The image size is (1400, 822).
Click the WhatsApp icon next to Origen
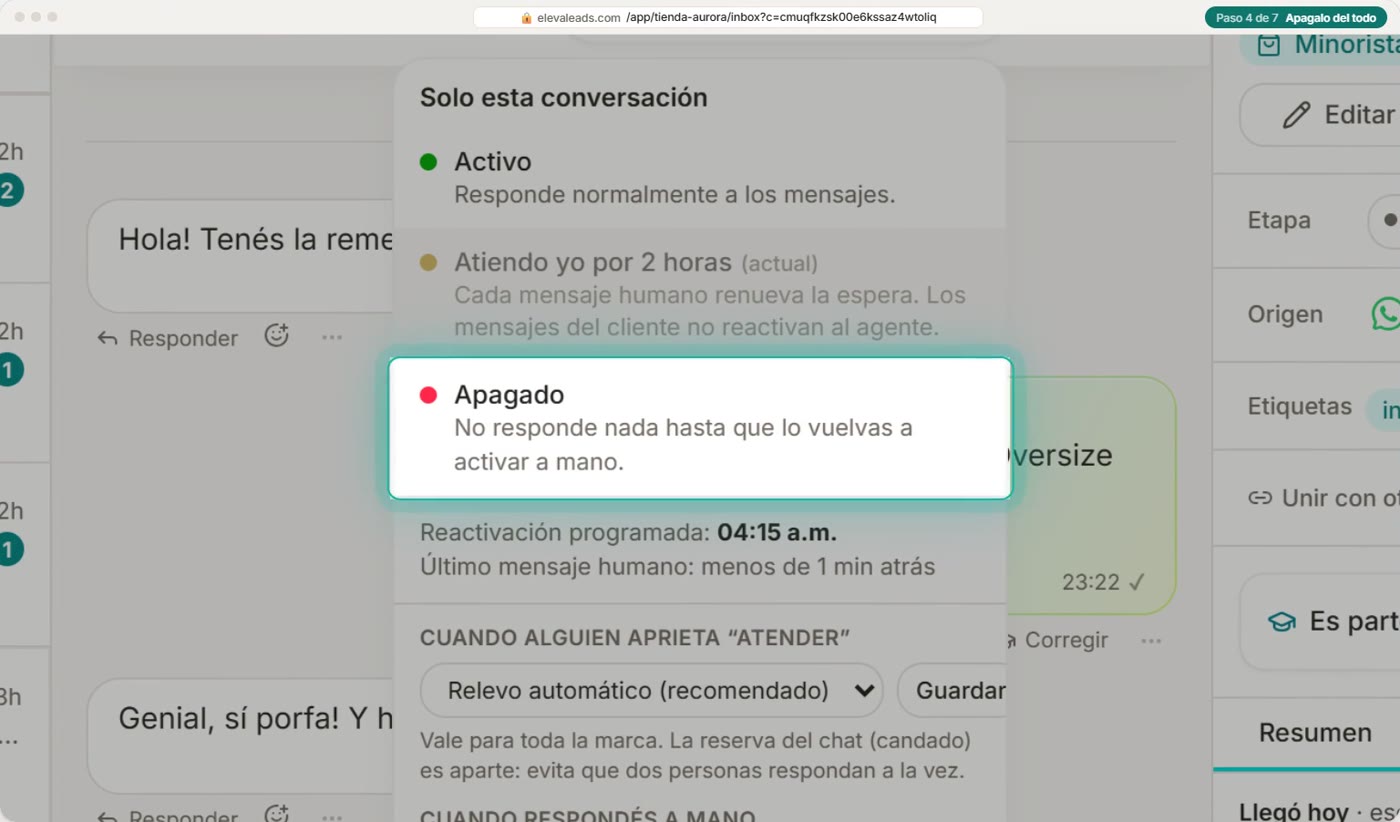coord(1386,313)
